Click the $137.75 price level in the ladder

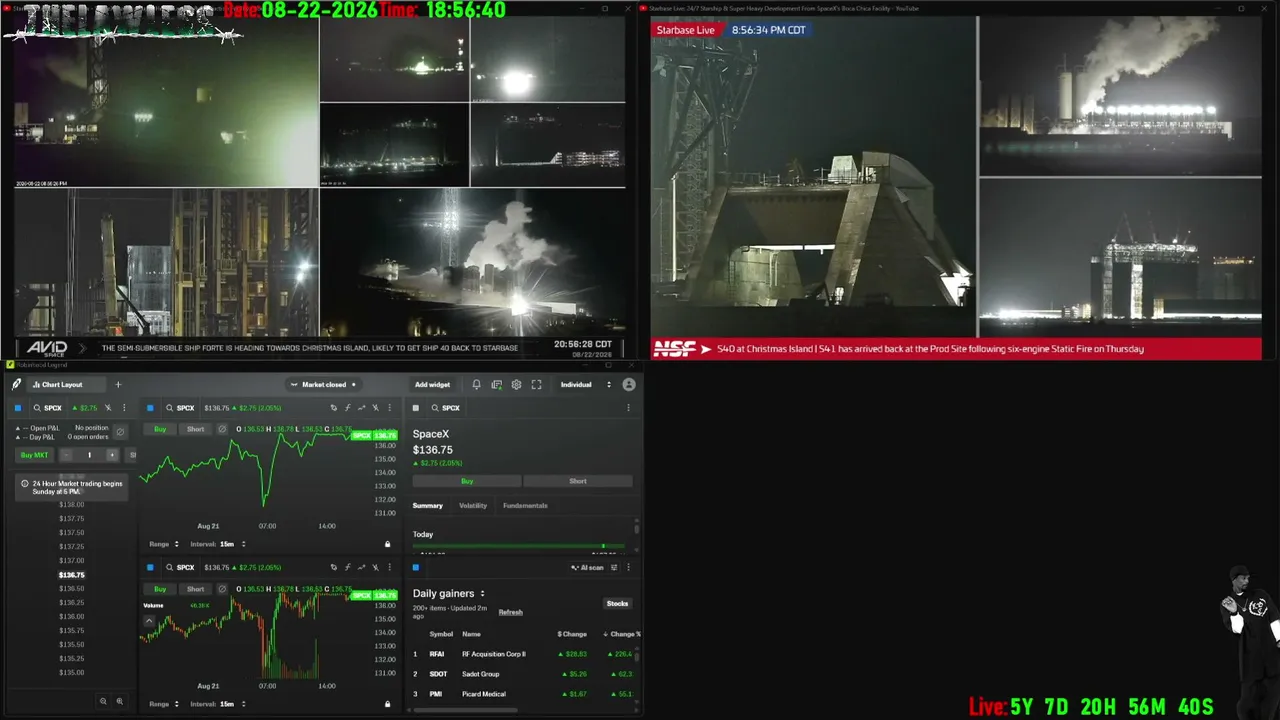click(x=72, y=518)
